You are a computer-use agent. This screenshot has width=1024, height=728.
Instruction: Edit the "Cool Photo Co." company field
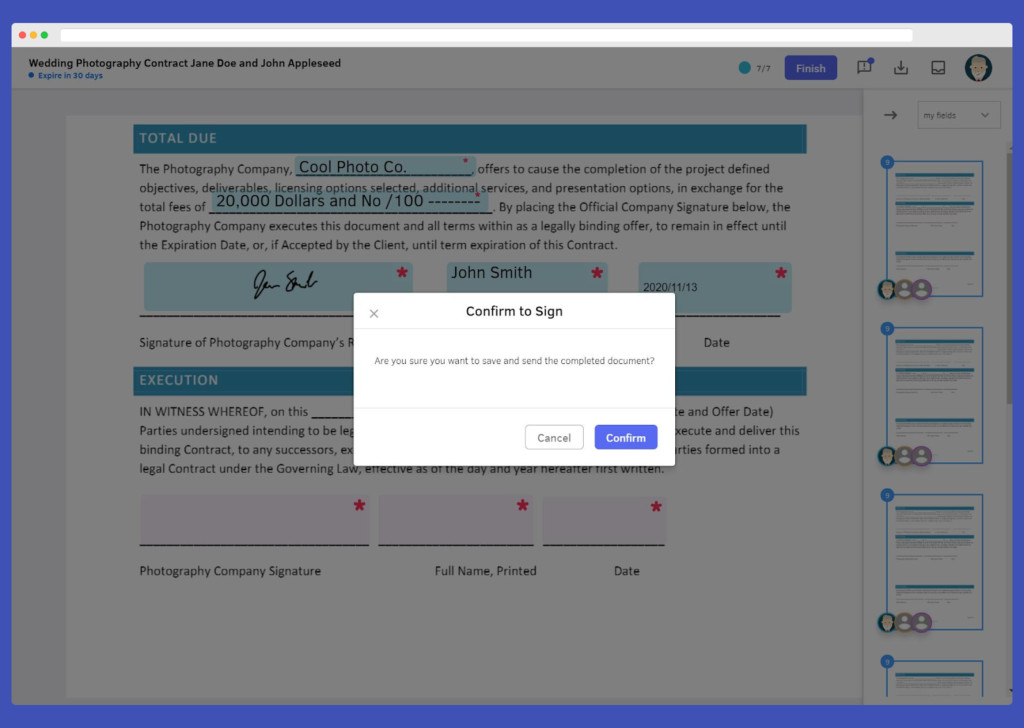click(383, 165)
